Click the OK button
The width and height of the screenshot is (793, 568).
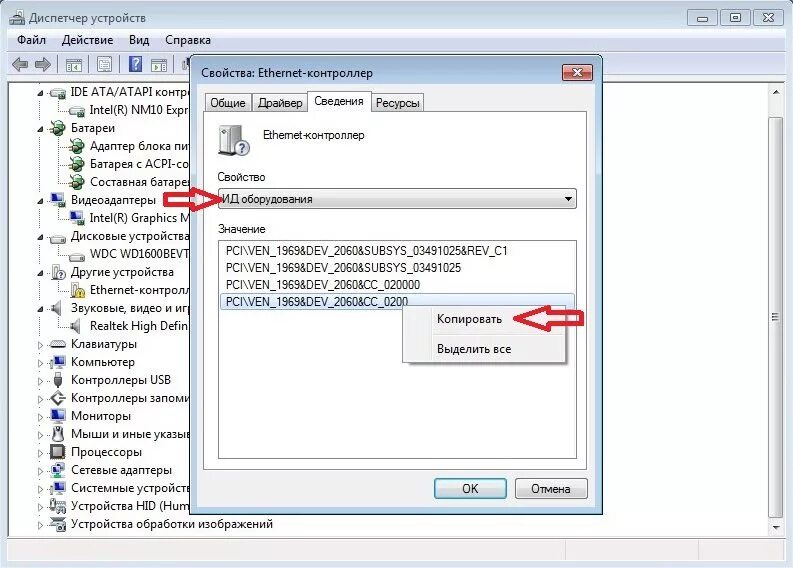coord(470,489)
